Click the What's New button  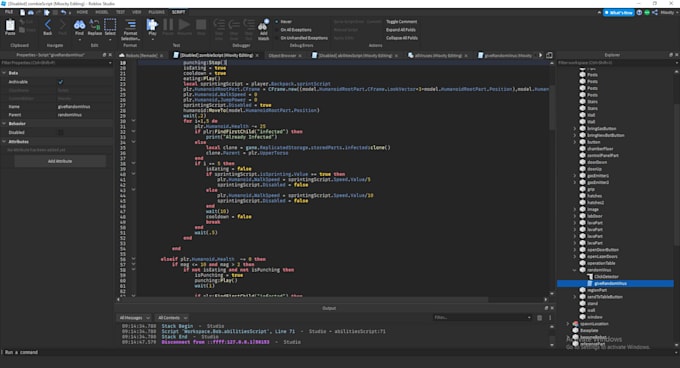click(x=618, y=13)
